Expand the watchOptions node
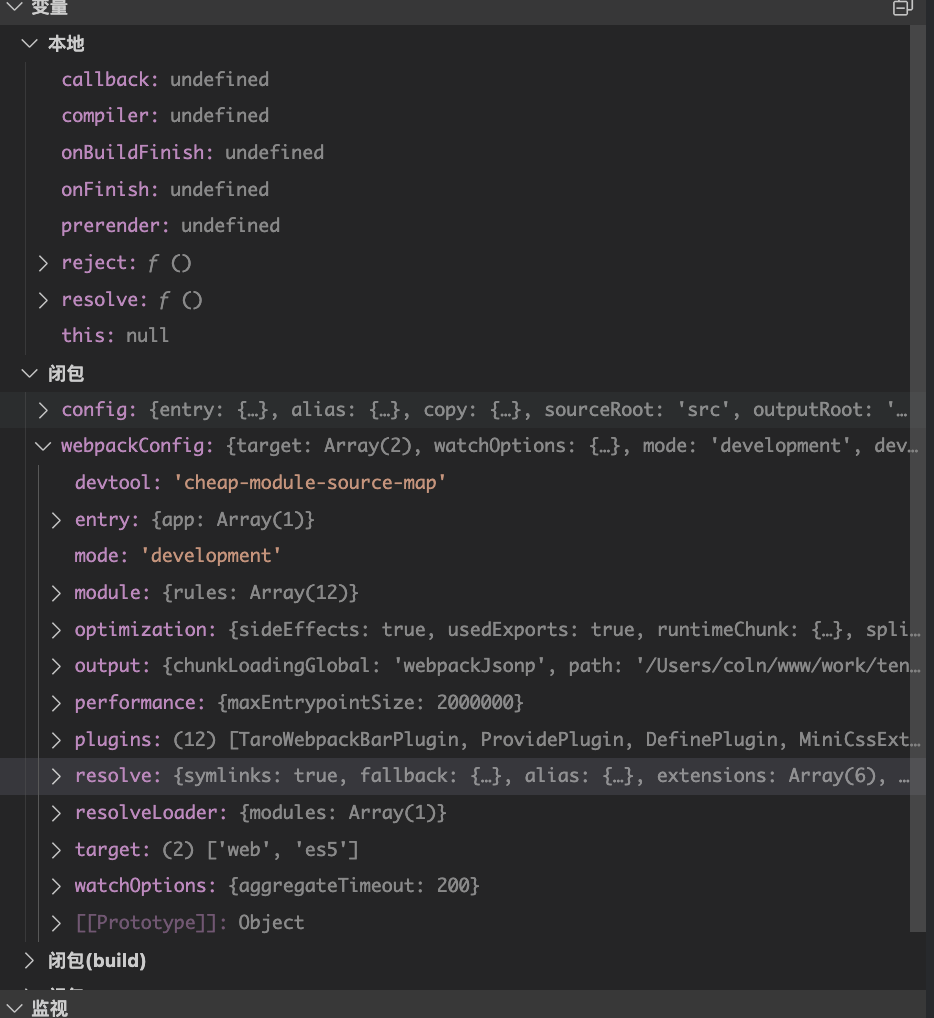Image resolution: width=934 pixels, height=1018 pixels. point(56,886)
